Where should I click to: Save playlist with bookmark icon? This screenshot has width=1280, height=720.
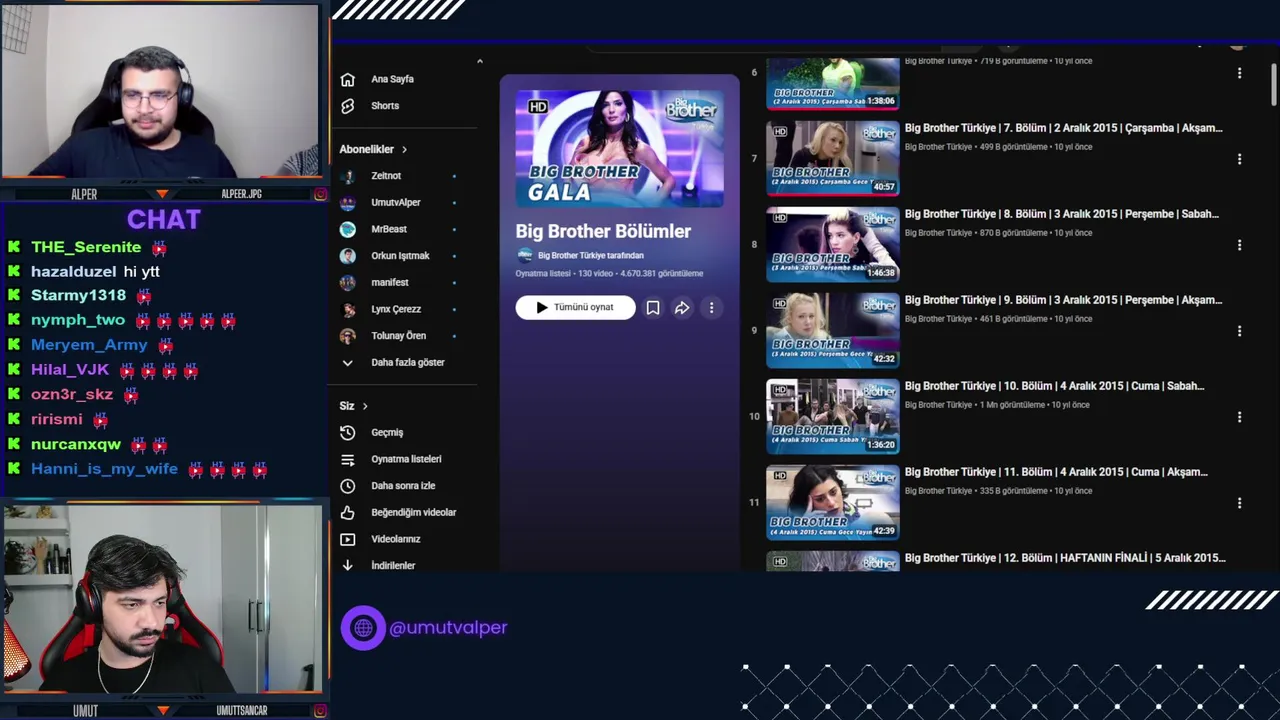652,308
